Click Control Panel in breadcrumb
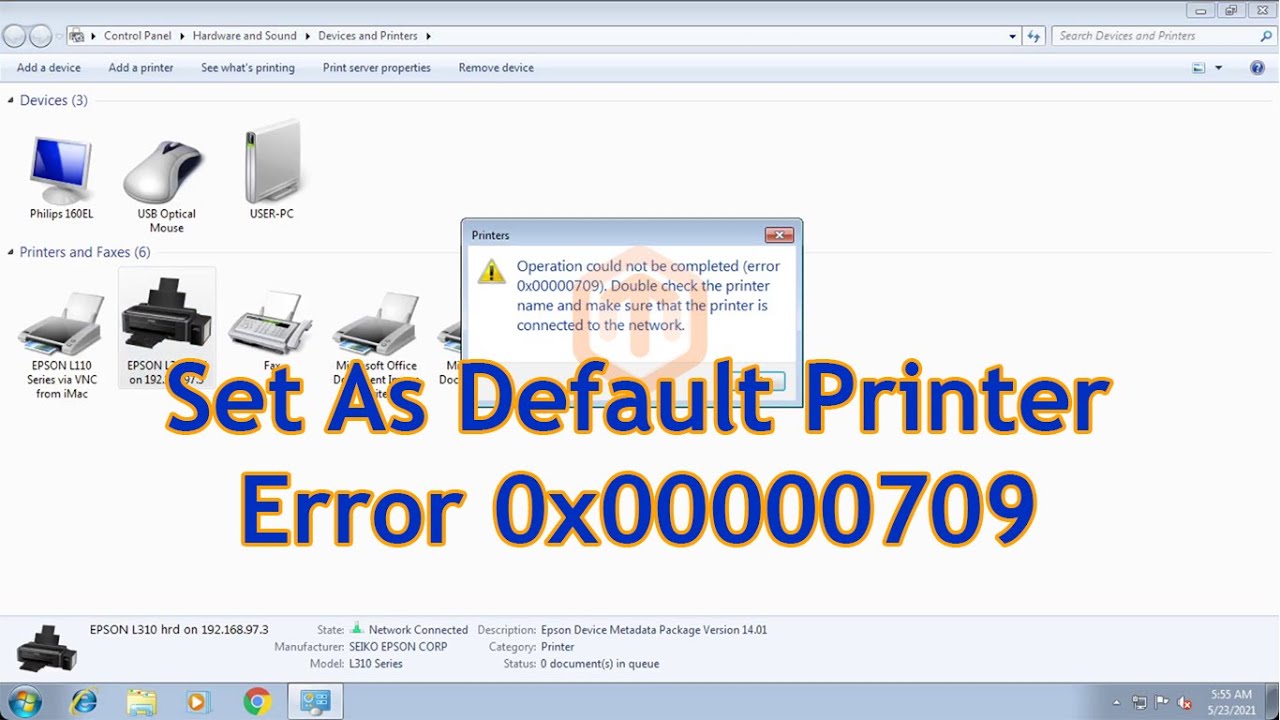 point(138,36)
